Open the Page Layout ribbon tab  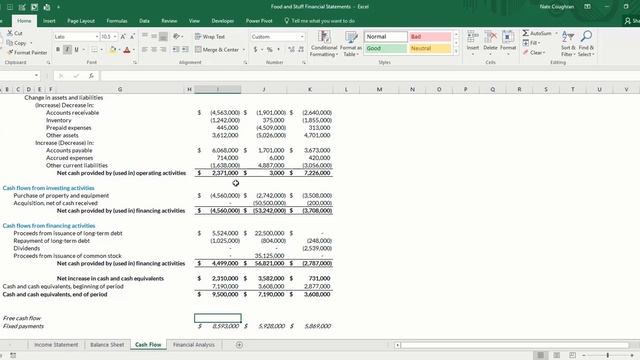[x=81, y=21]
